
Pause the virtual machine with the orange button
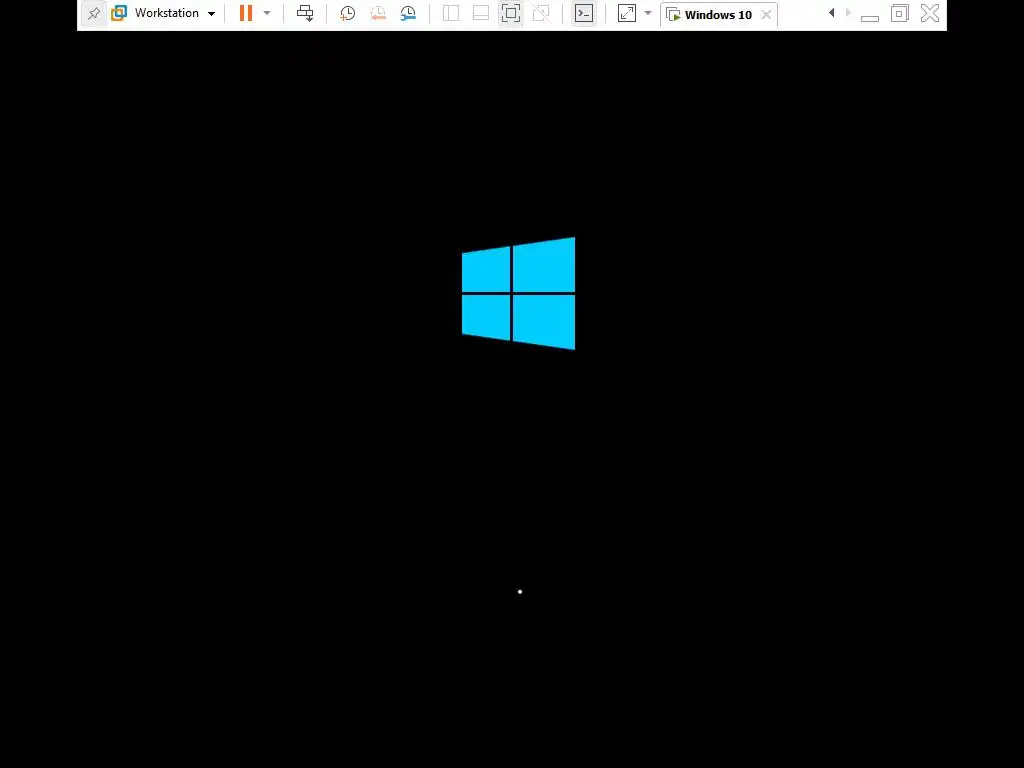click(246, 13)
